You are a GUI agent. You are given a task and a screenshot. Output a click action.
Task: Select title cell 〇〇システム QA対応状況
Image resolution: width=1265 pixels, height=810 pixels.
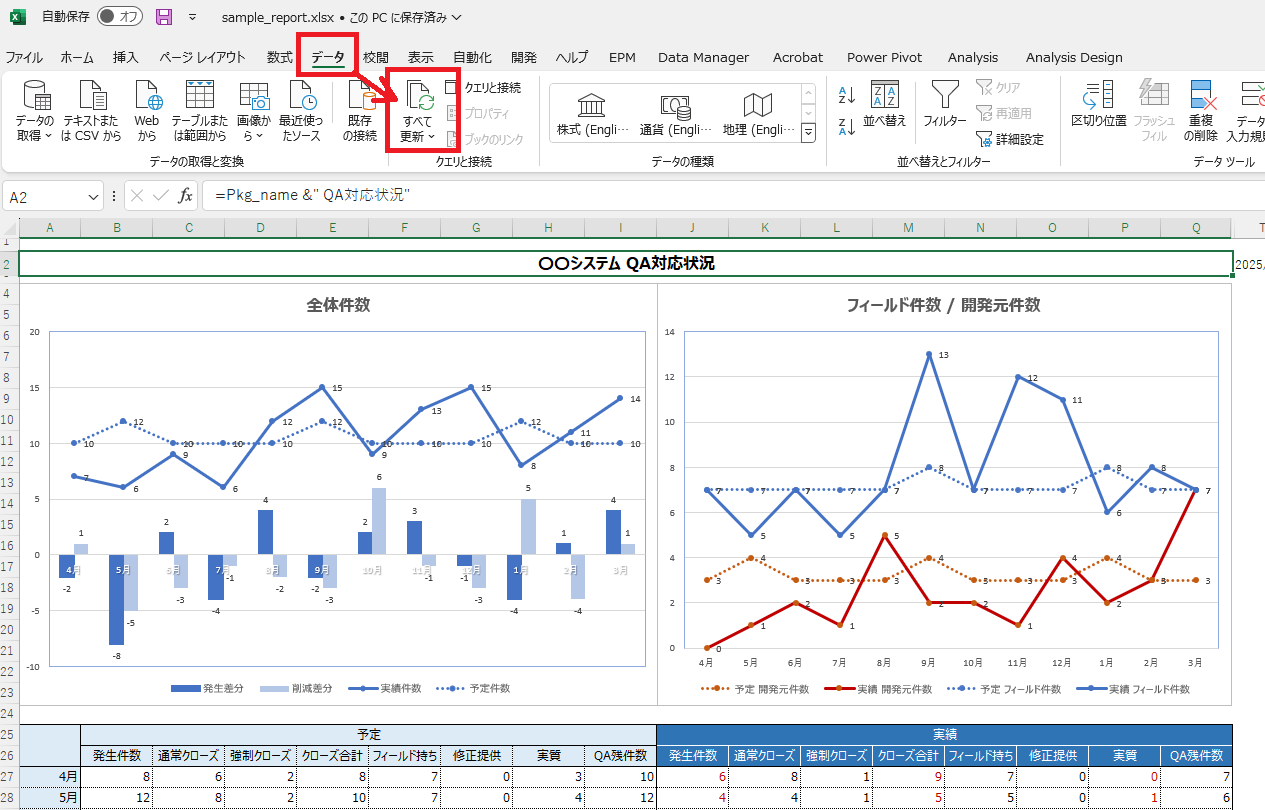coord(626,263)
